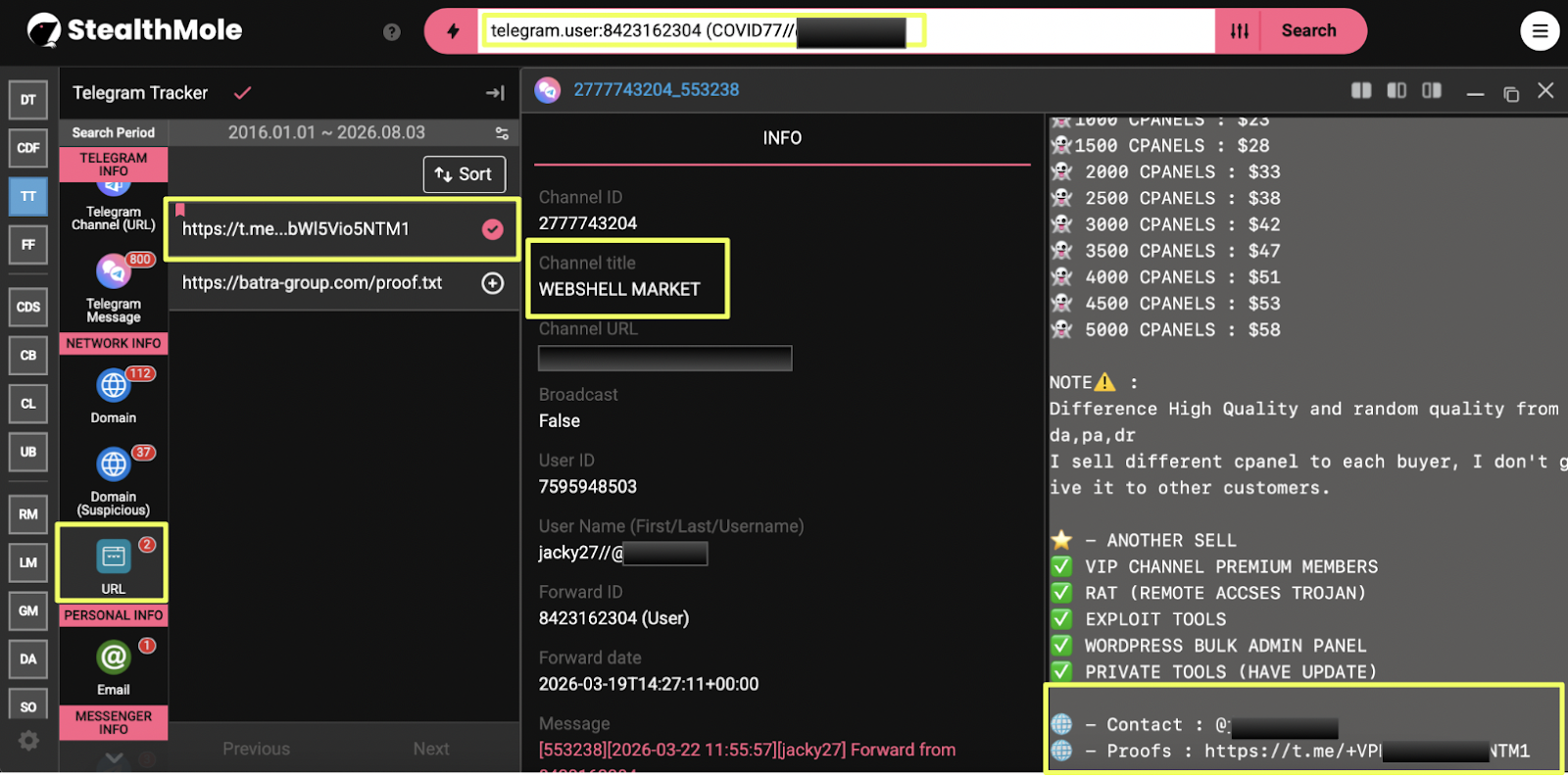
Task: Open the NETWORK INFO section header
Action: (114, 344)
